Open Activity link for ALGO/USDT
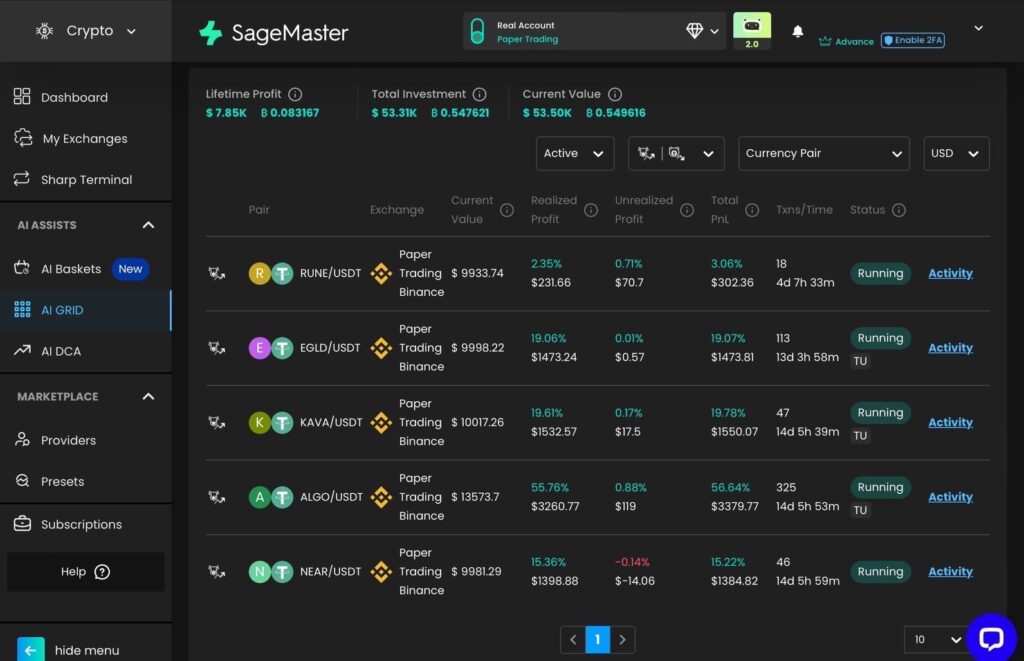1024x661 pixels. click(950, 497)
